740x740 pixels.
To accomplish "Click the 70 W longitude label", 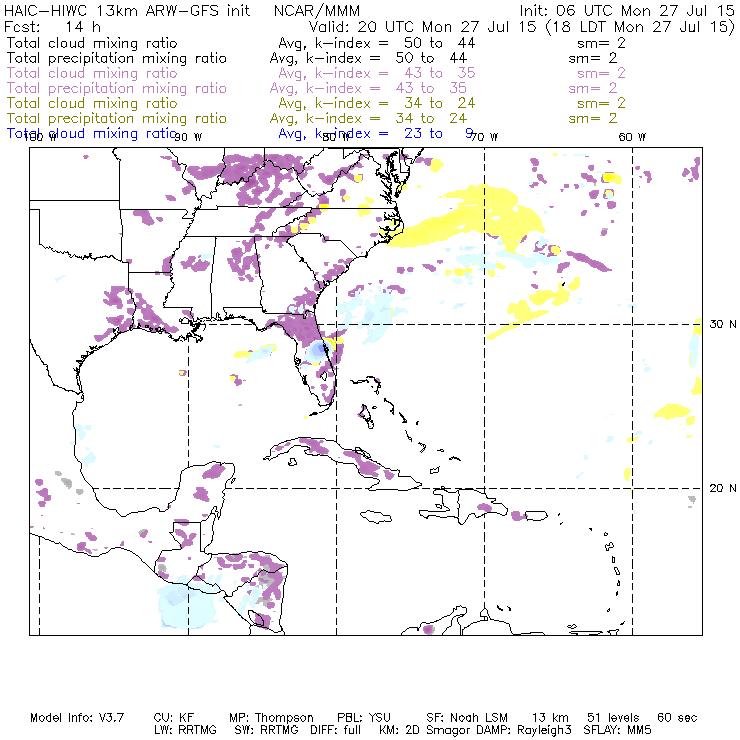I will (x=484, y=137).
